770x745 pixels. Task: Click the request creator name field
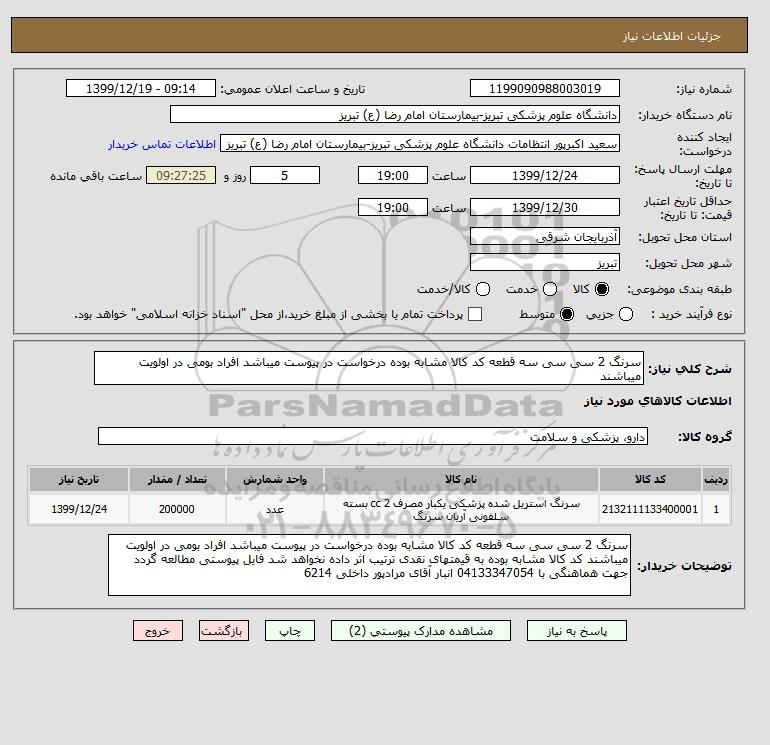(x=419, y=143)
